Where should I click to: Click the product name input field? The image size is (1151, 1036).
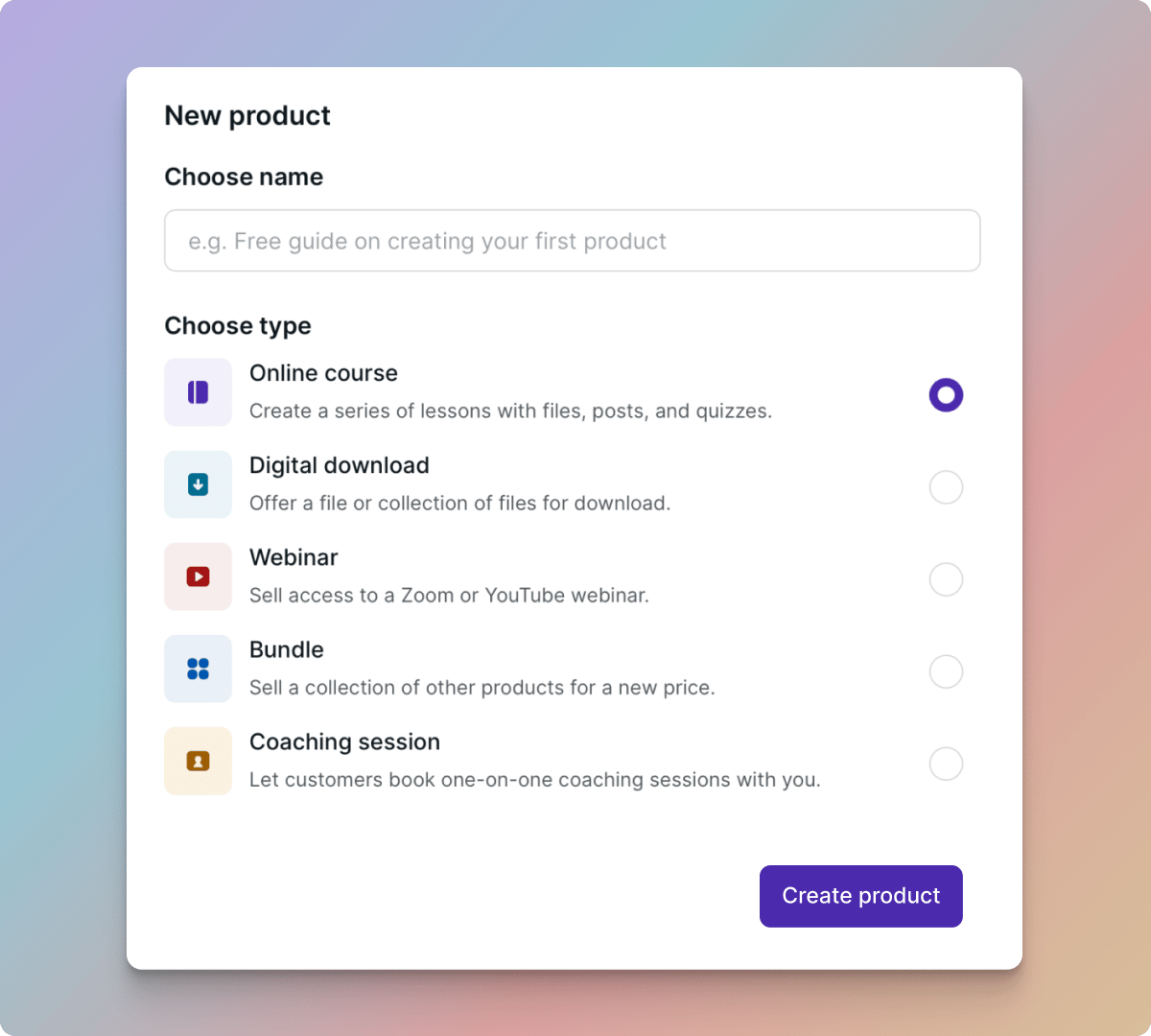point(572,241)
